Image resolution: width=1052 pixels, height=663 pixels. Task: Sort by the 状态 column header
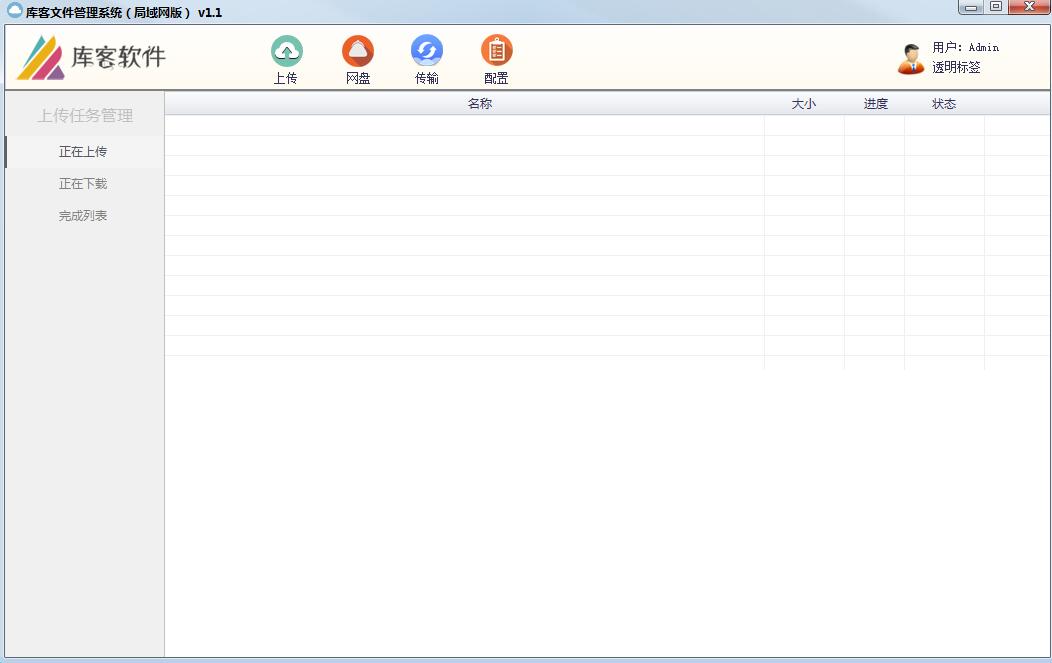click(x=944, y=104)
